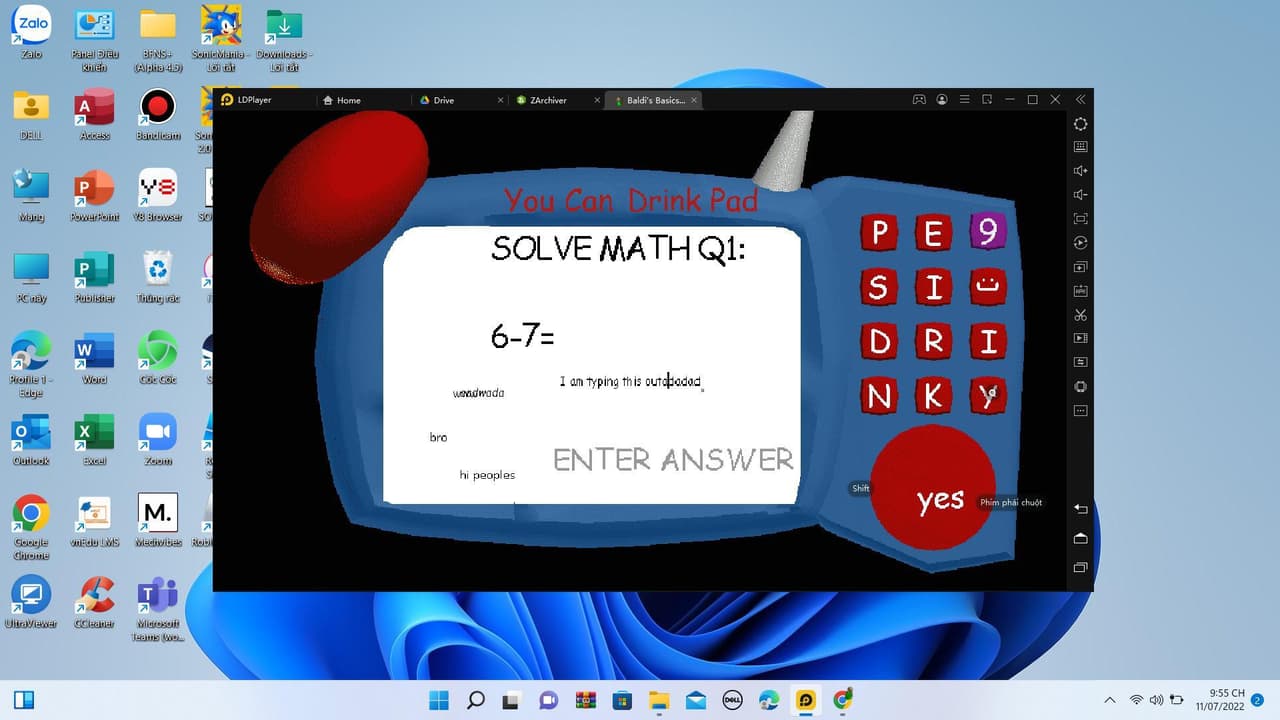Image resolution: width=1280 pixels, height=720 pixels.
Task: Tap the I key right of R
Action: 988,342
